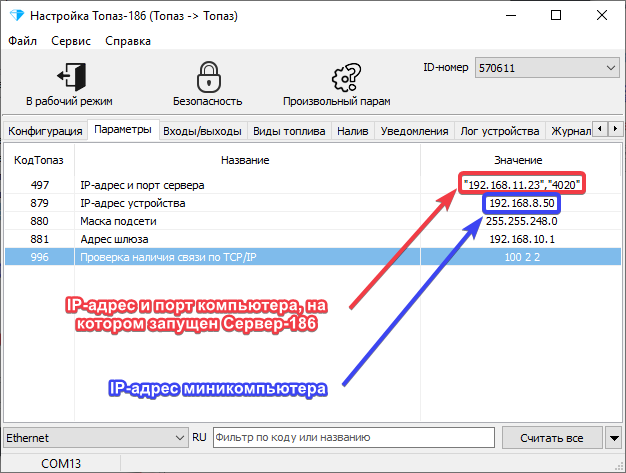Click the value '100 2 2'
The width and height of the screenshot is (626, 473).
tap(522, 257)
